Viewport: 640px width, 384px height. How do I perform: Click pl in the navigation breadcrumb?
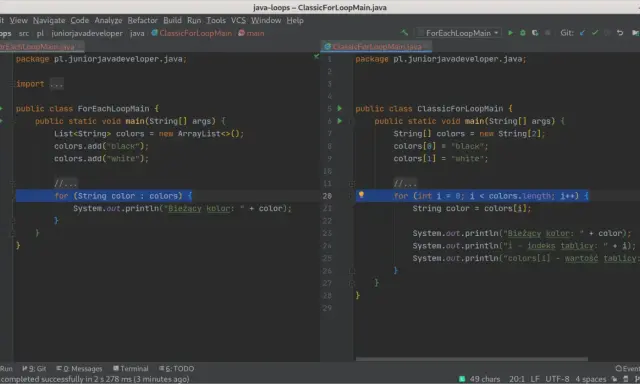pyautogui.click(x=40, y=33)
